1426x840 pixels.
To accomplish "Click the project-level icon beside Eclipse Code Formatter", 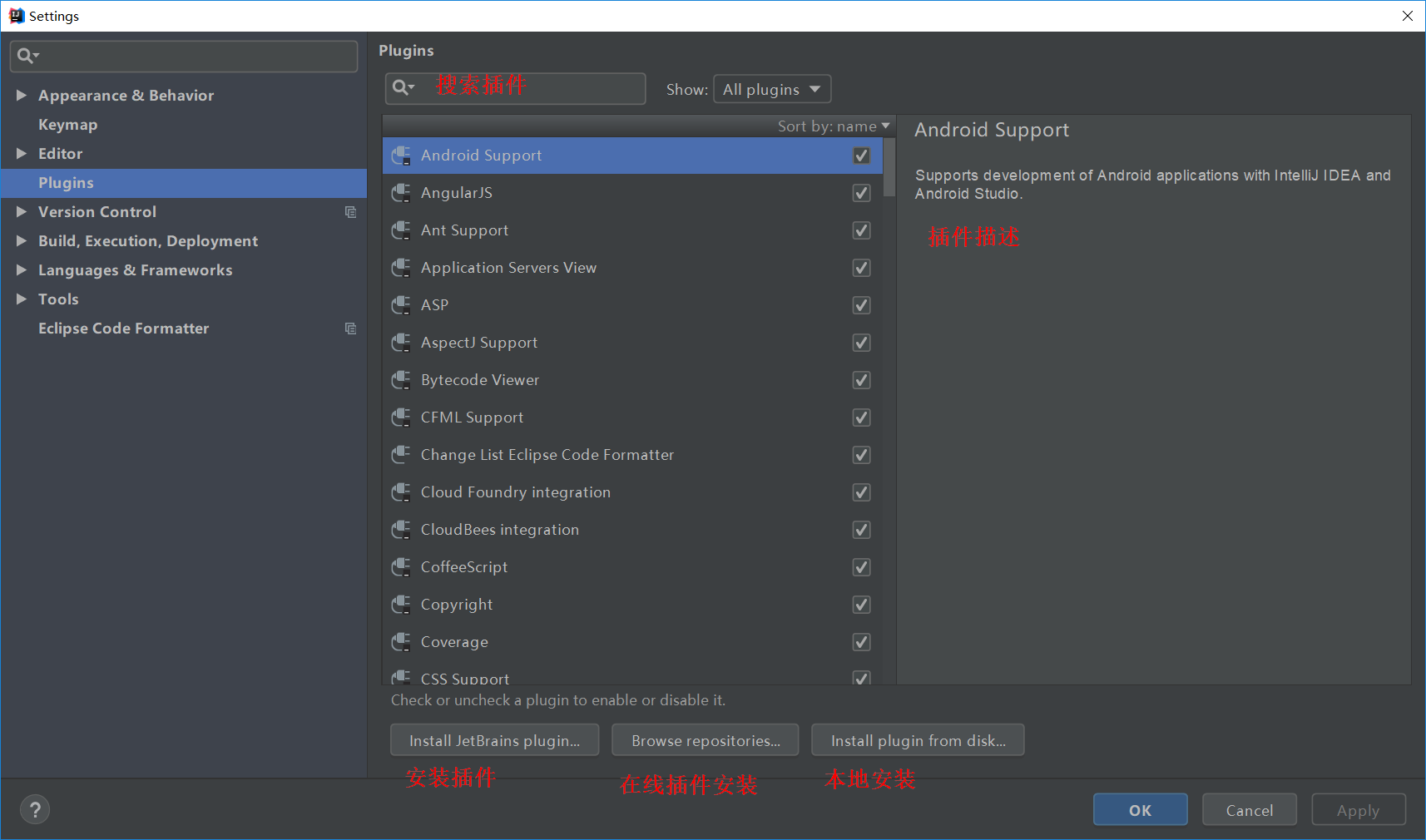I will 350,329.
